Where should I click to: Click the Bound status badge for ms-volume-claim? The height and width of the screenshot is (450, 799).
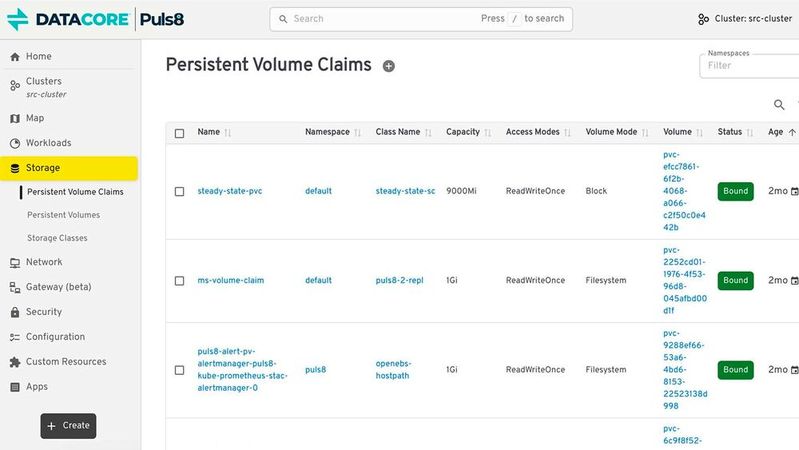(x=735, y=281)
